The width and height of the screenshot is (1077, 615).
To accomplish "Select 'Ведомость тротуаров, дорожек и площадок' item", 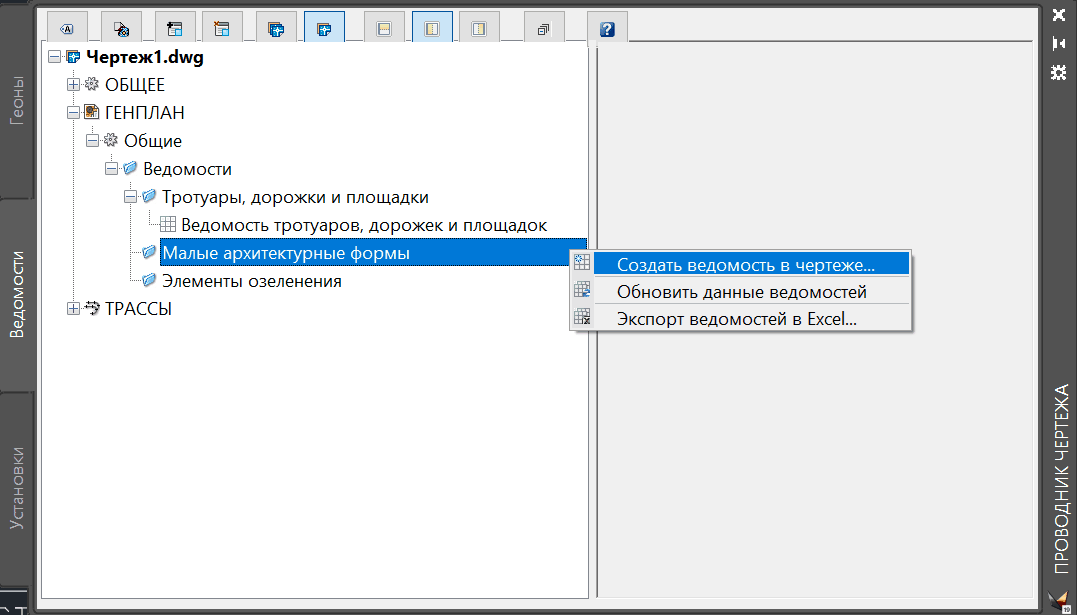I will [x=364, y=225].
